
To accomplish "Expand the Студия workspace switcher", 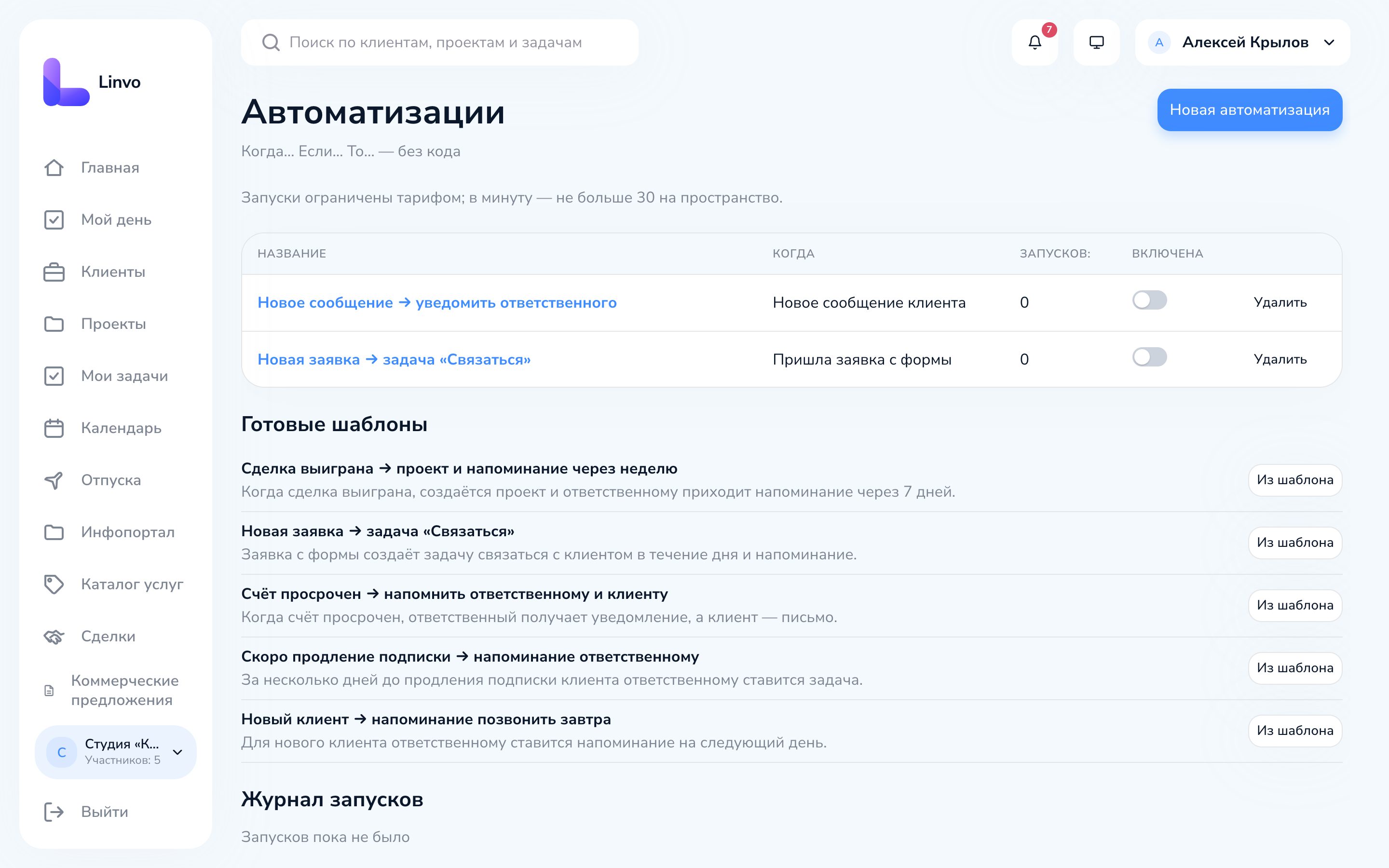I will pyautogui.click(x=116, y=752).
